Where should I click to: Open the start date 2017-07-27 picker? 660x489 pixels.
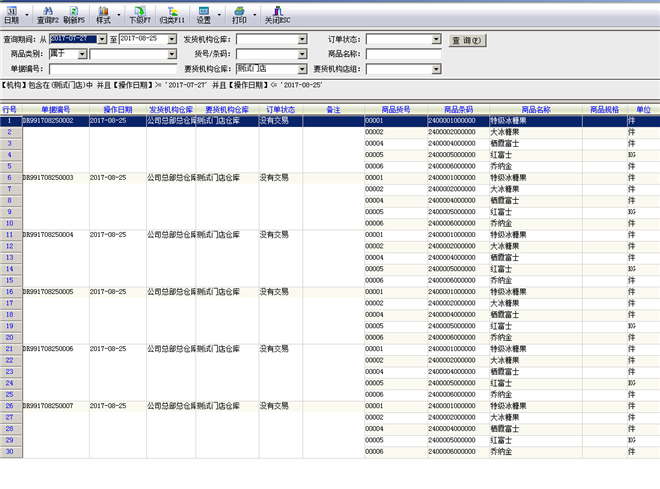102,40
